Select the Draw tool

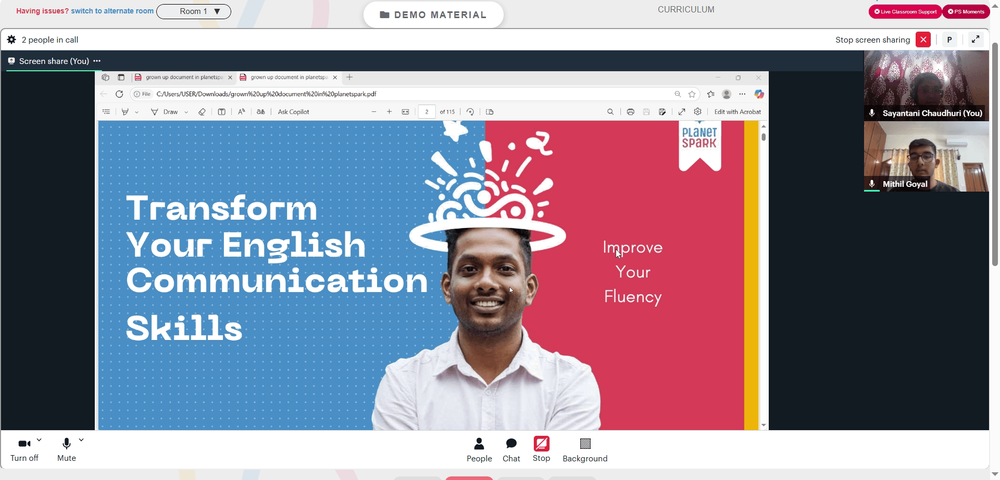pos(165,112)
